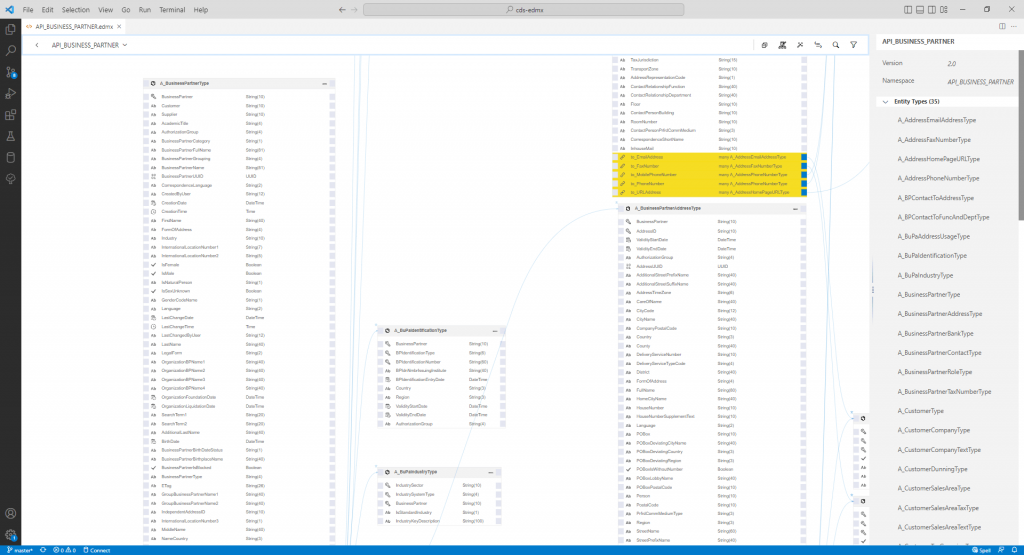Open Run and Debug view
Image resolution: width=1024 pixels, height=555 pixels.
point(10,93)
